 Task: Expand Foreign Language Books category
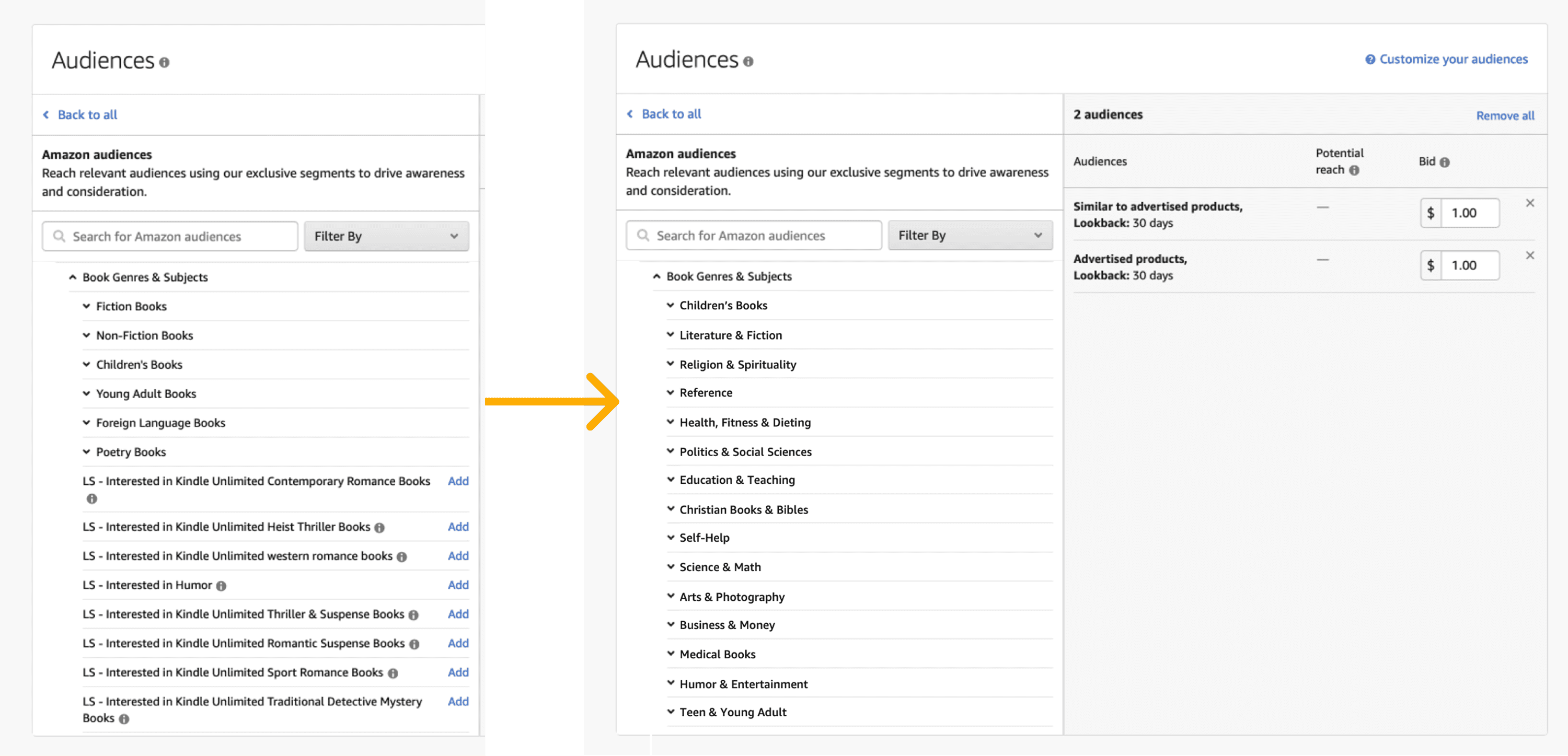86,423
